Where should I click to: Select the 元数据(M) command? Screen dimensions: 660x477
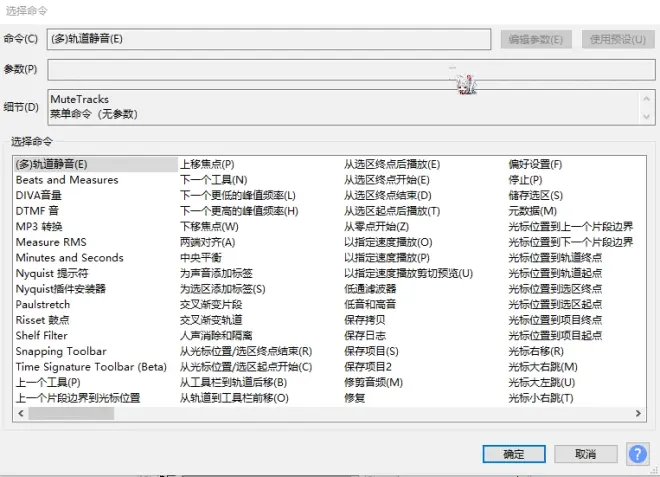coord(532,211)
